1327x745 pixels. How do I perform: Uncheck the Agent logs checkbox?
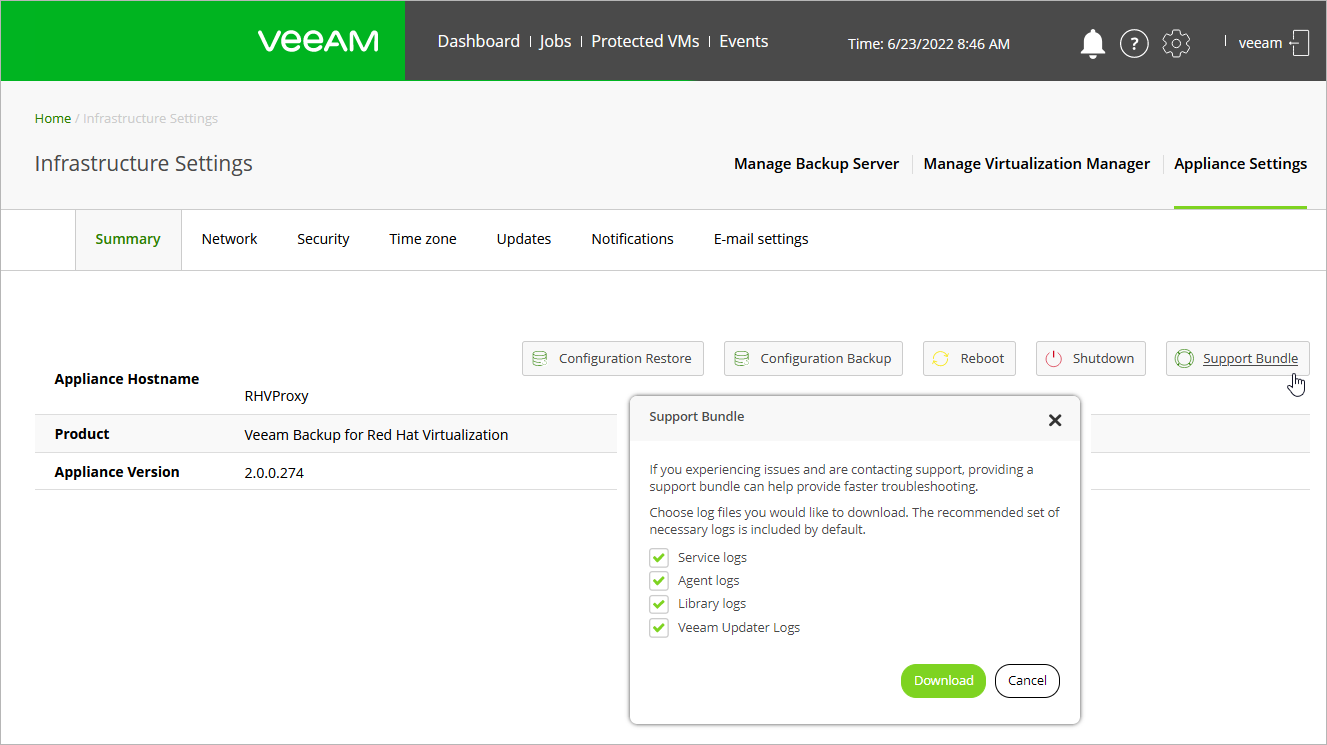tap(659, 581)
